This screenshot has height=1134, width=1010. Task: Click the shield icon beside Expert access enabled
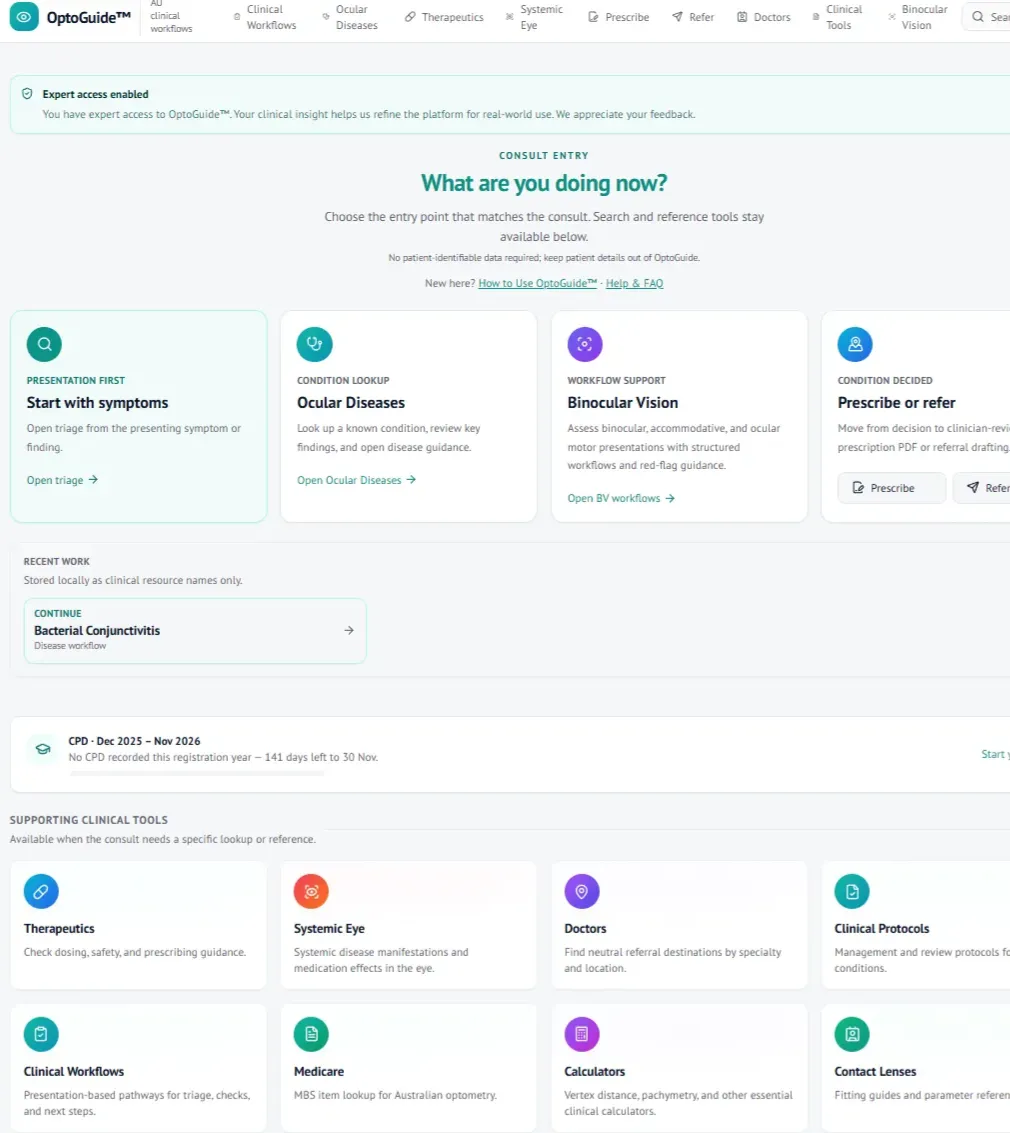click(x=27, y=94)
